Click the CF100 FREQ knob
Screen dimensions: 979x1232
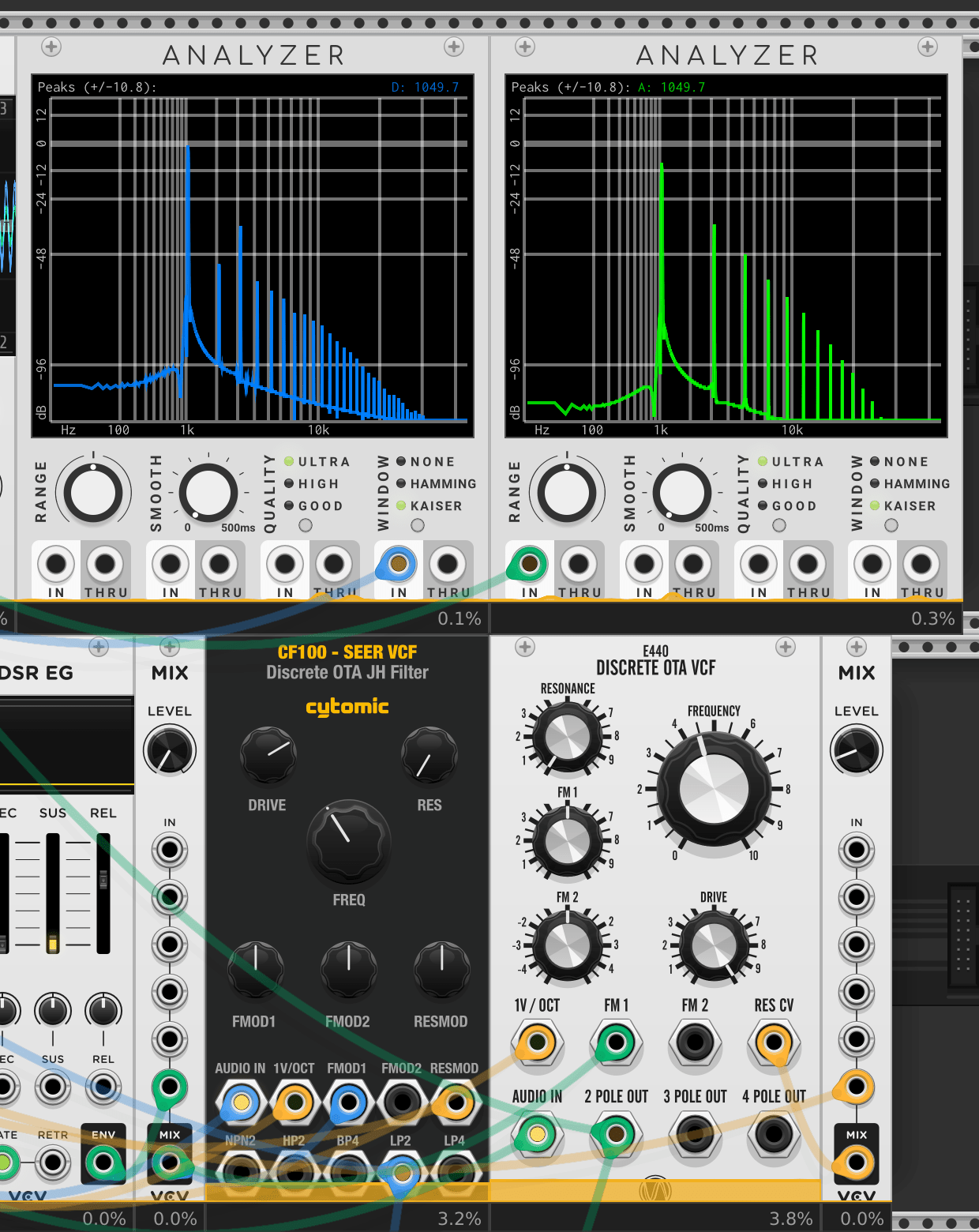348,840
